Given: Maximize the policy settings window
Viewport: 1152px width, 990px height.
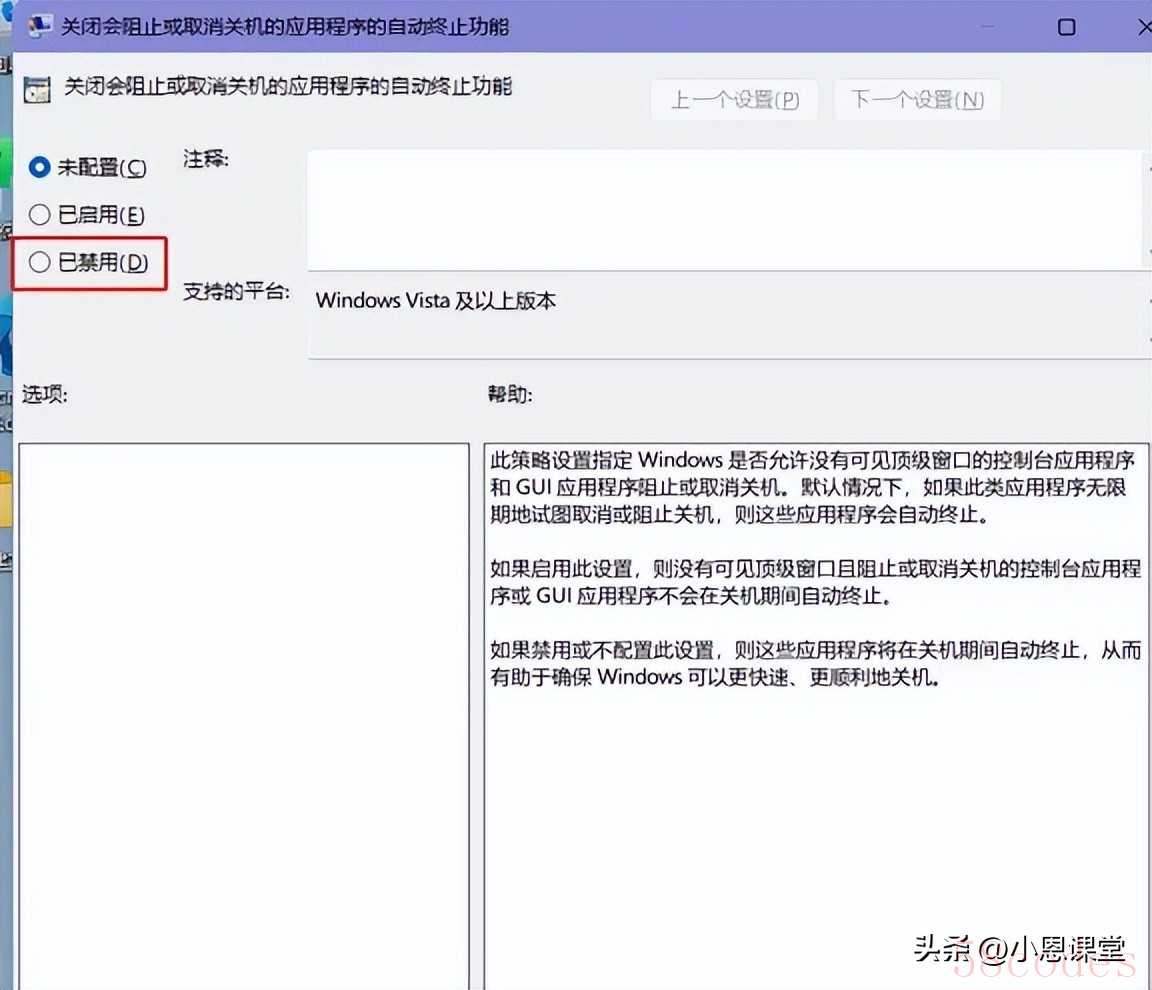Looking at the screenshot, I should (1066, 27).
